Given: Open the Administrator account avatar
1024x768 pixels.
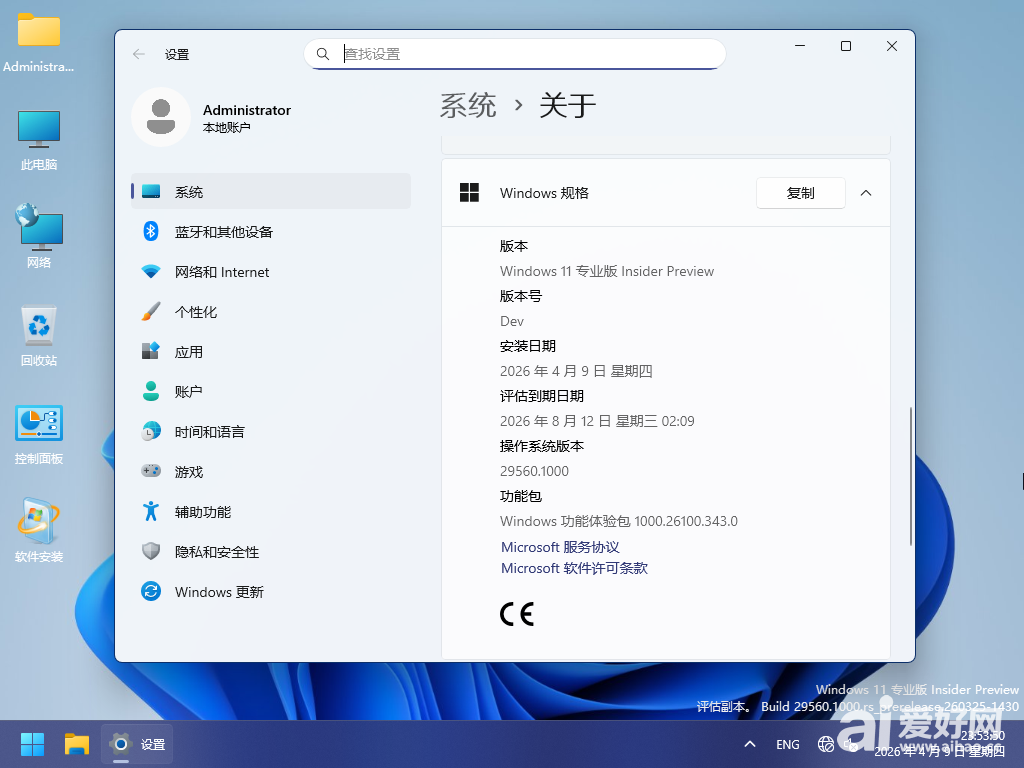Looking at the screenshot, I should (161, 117).
